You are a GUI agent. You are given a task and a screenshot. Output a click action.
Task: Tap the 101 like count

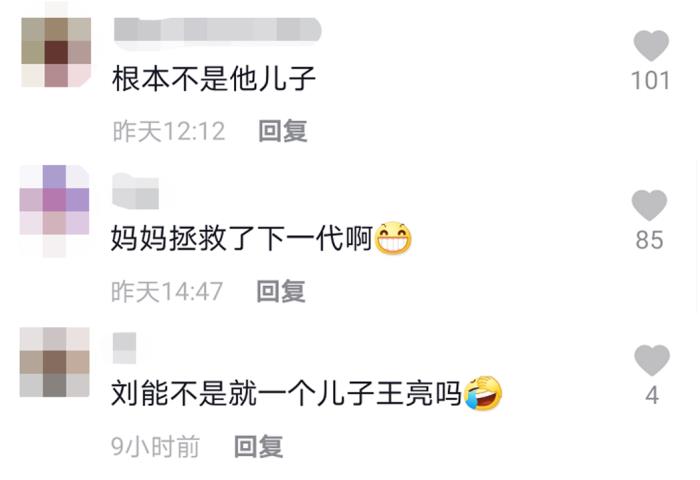(650, 81)
